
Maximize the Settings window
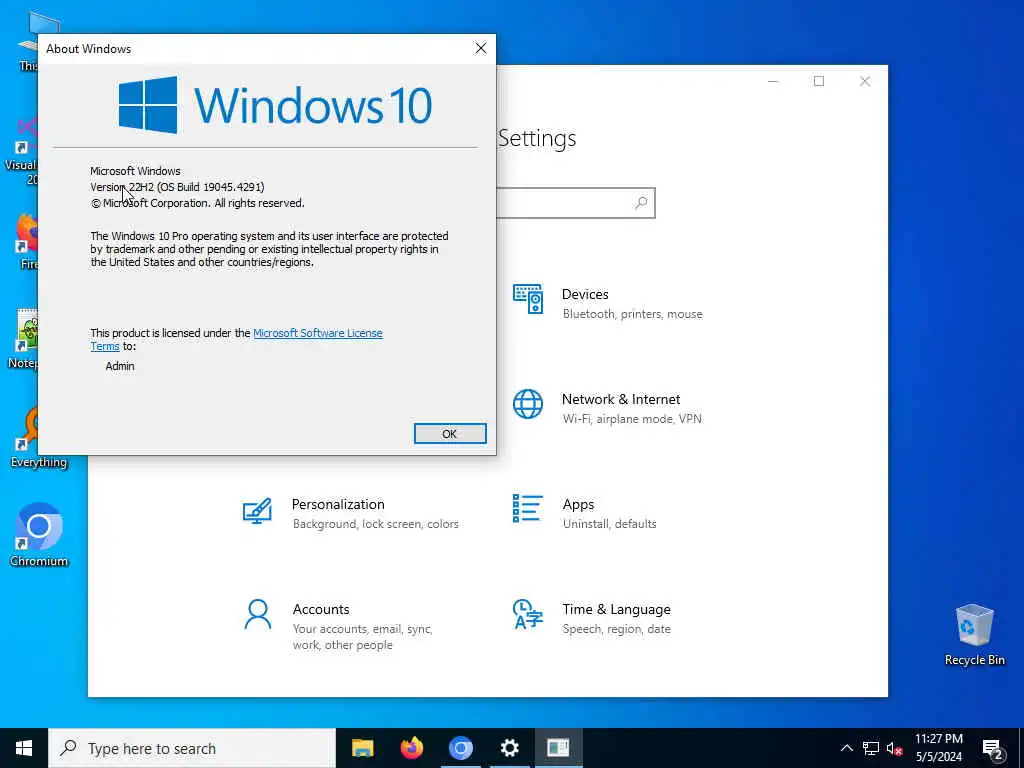point(819,81)
